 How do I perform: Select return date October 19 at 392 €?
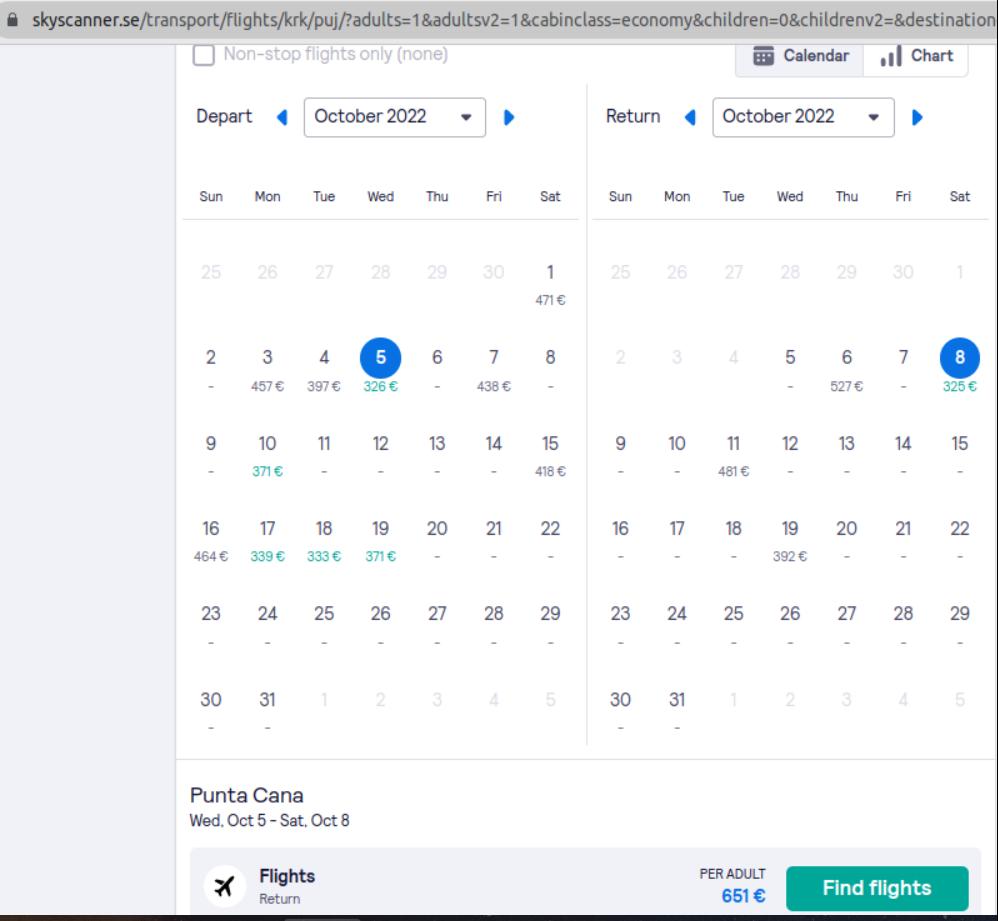pyautogui.click(x=790, y=540)
